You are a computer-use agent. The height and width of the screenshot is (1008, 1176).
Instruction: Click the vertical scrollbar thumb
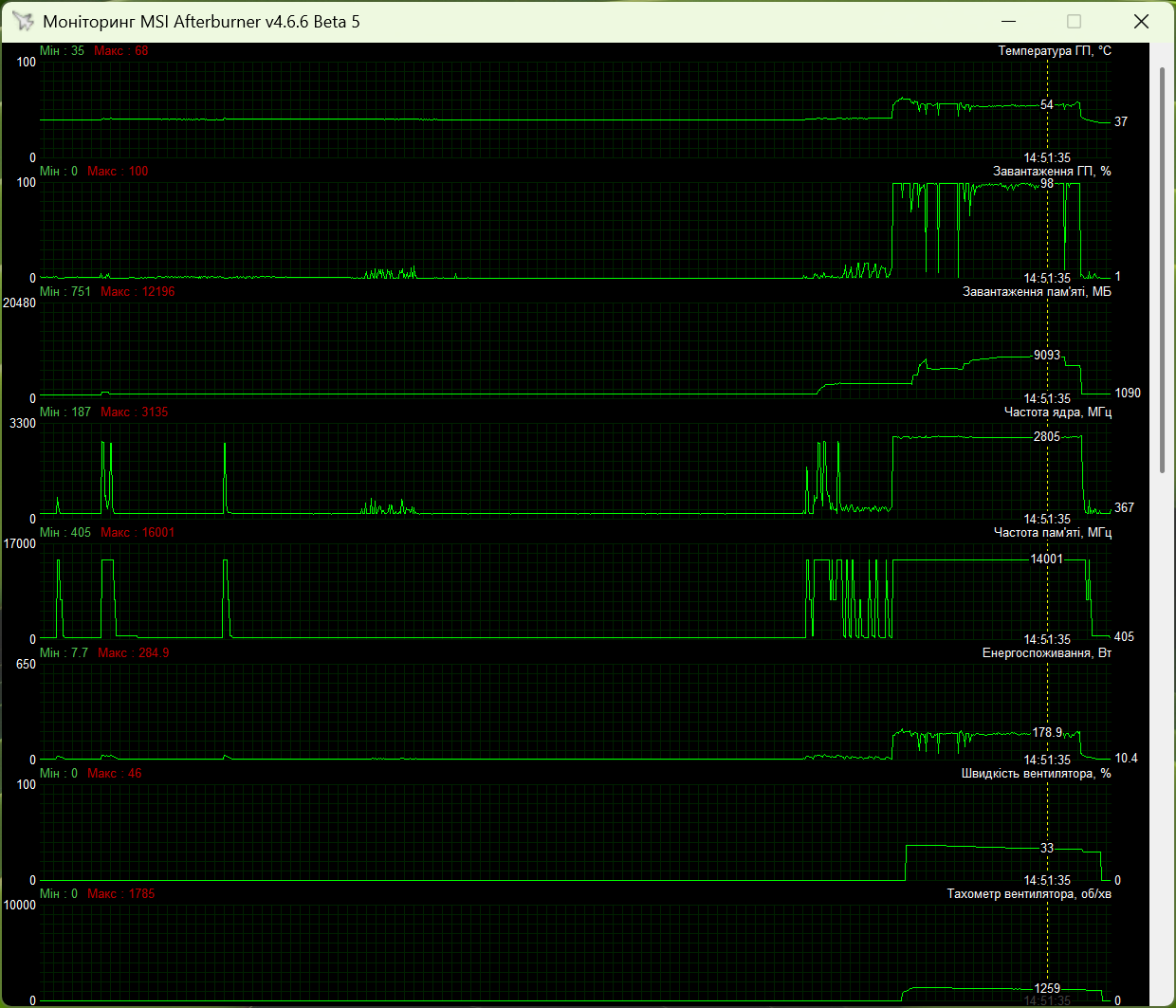point(1163,270)
